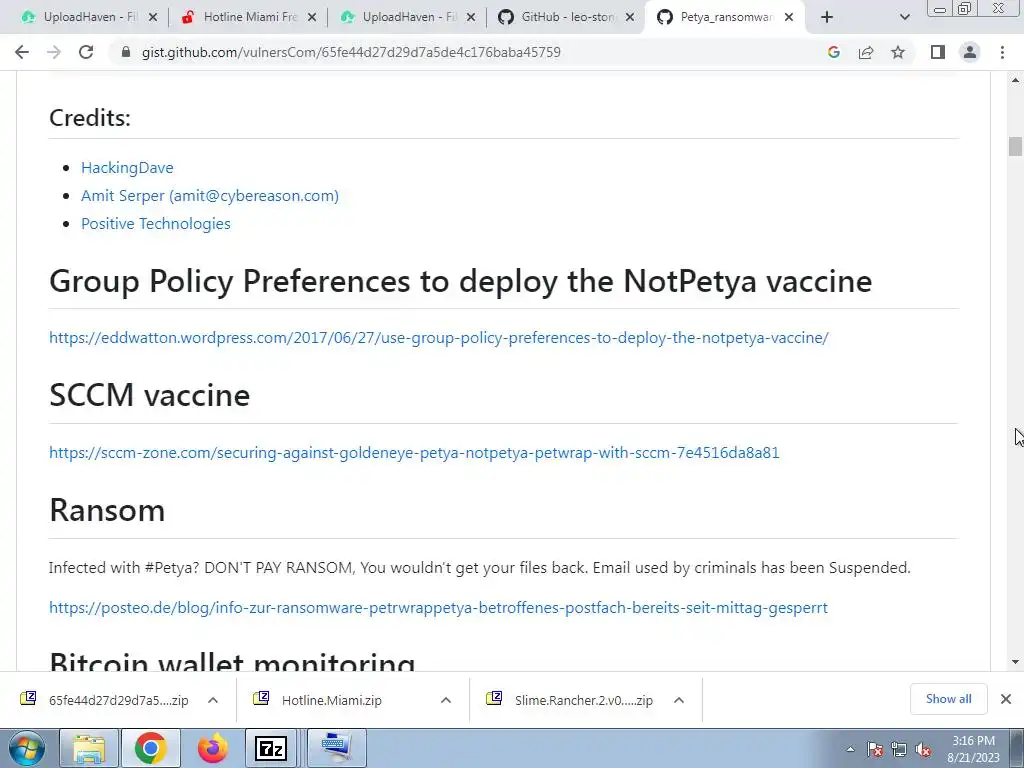Close the Hotline Miami Free tab
The image size is (1024, 768).
pos(312,17)
